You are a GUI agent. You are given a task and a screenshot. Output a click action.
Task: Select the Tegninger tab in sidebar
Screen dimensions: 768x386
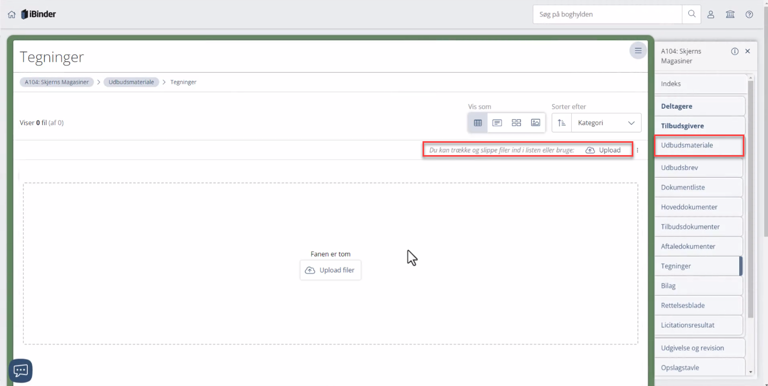[x=699, y=266]
